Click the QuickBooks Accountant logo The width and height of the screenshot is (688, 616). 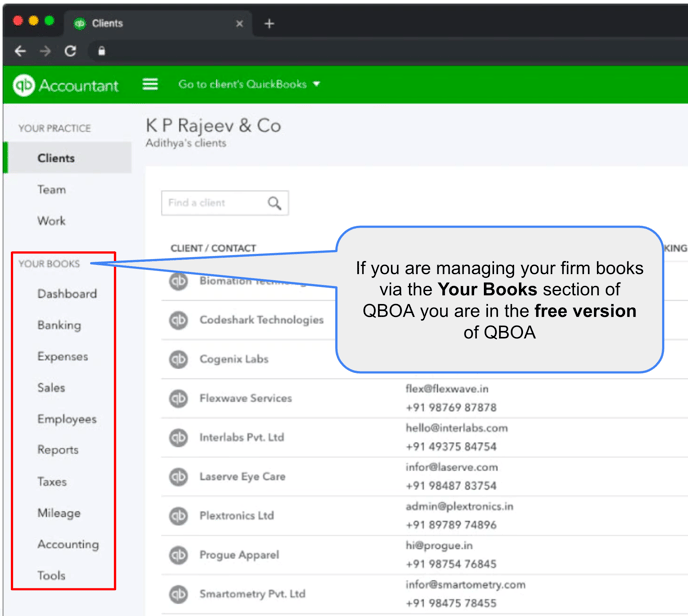66,85
